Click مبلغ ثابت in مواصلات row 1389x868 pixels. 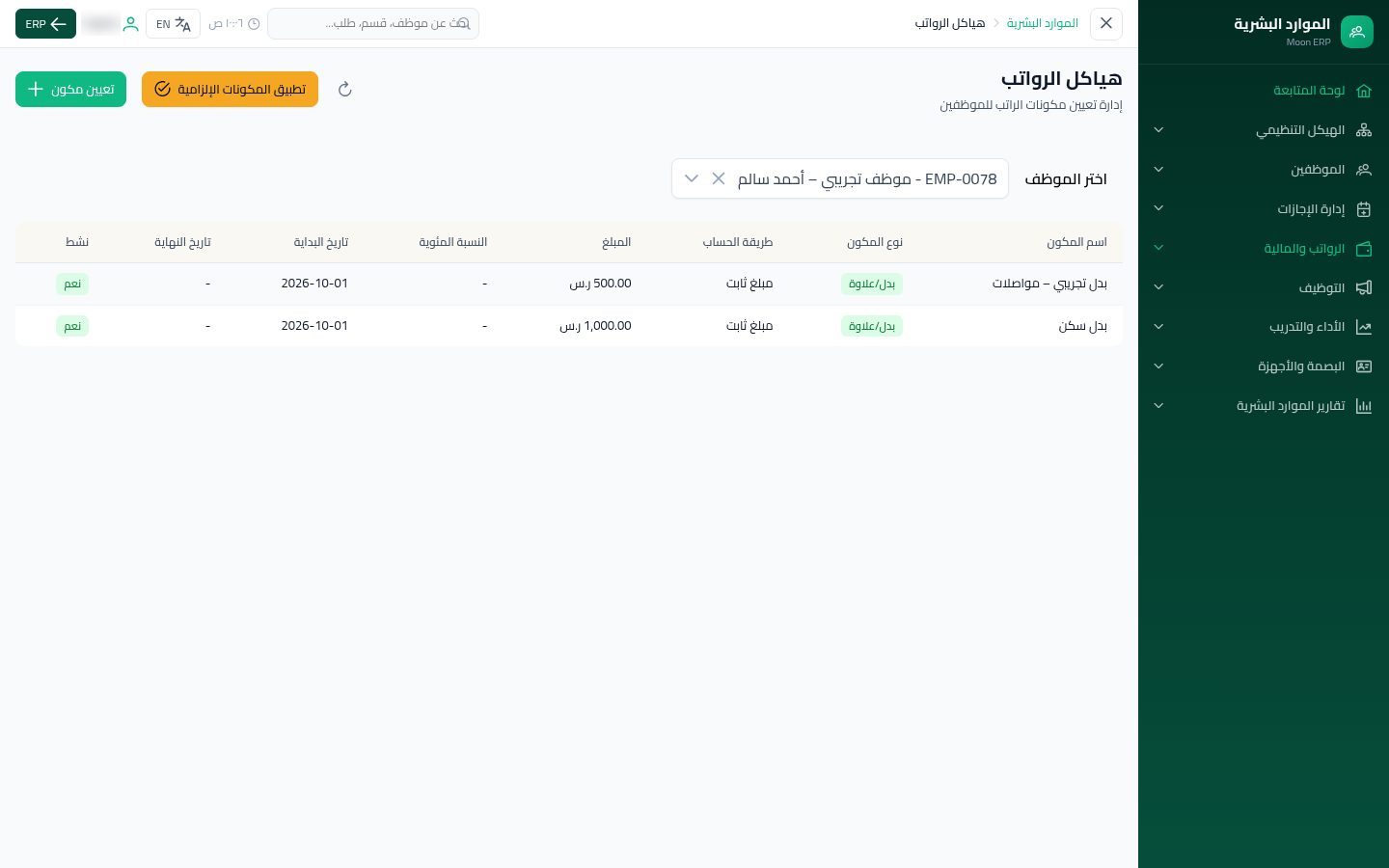pos(749,284)
